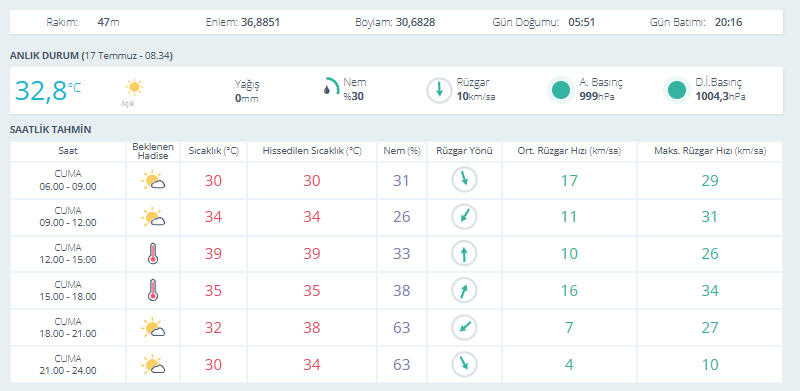800x391 pixels.
Task: Click the thermometer icon for 12.00 - 15.00
Action: click(153, 253)
